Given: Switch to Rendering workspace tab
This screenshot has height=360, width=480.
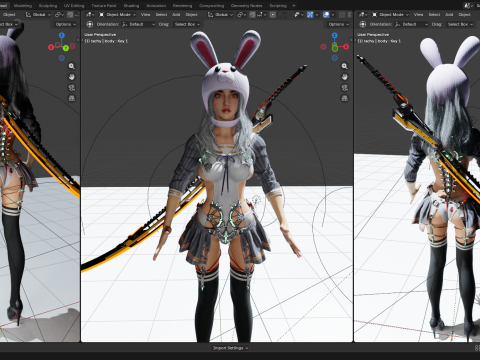Looking at the screenshot, I should (x=182, y=5).
